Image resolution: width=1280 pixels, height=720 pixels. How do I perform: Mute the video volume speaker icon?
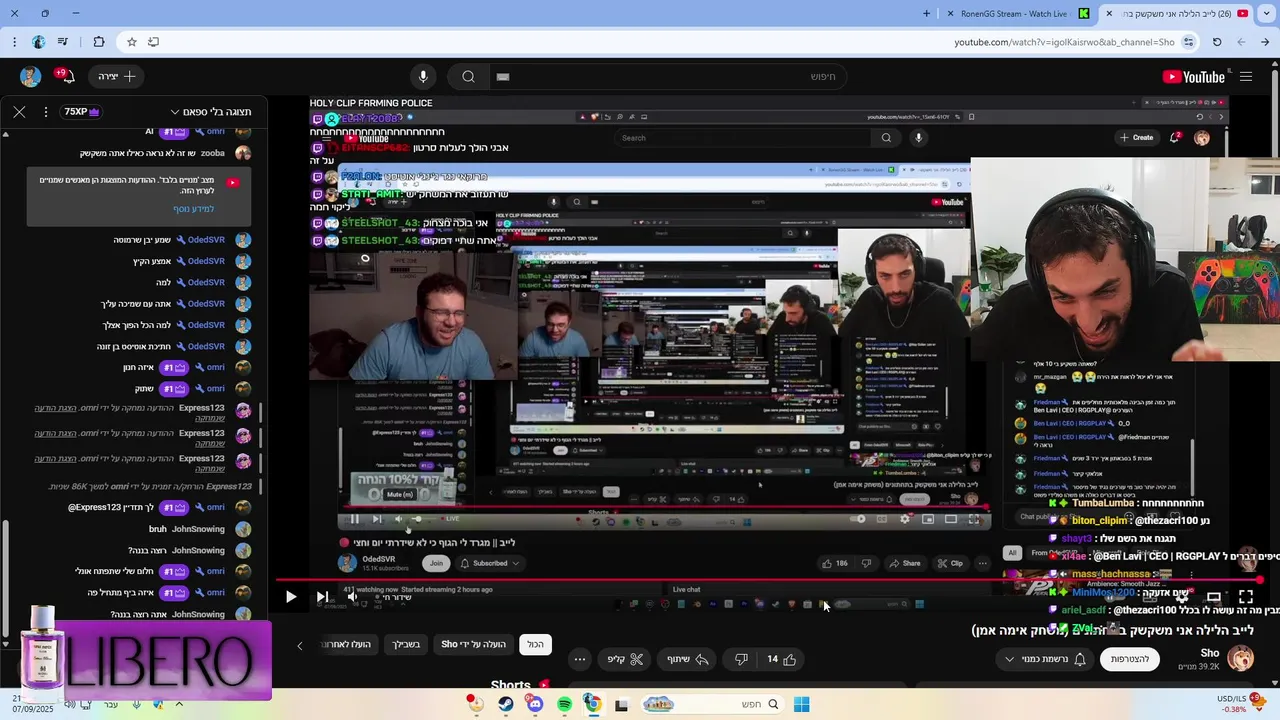[352, 597]
